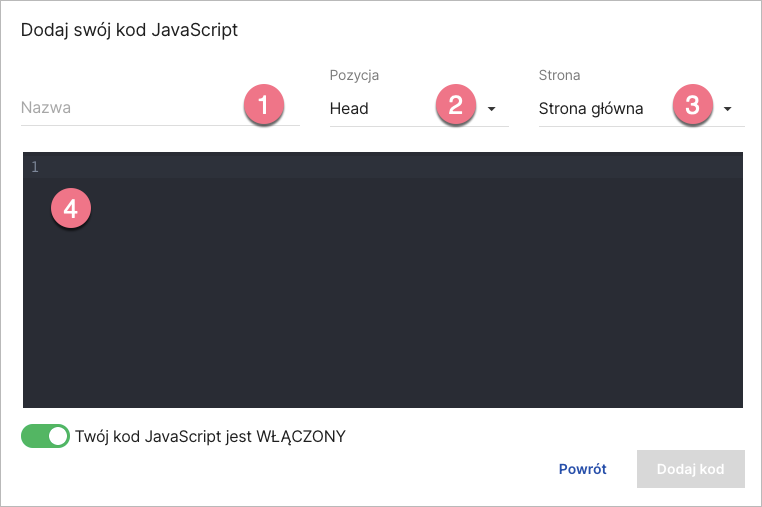The height and width of the screenshot is (507, 762).
Task: Click the 'Strona' field label
Action: pos(559,75)
